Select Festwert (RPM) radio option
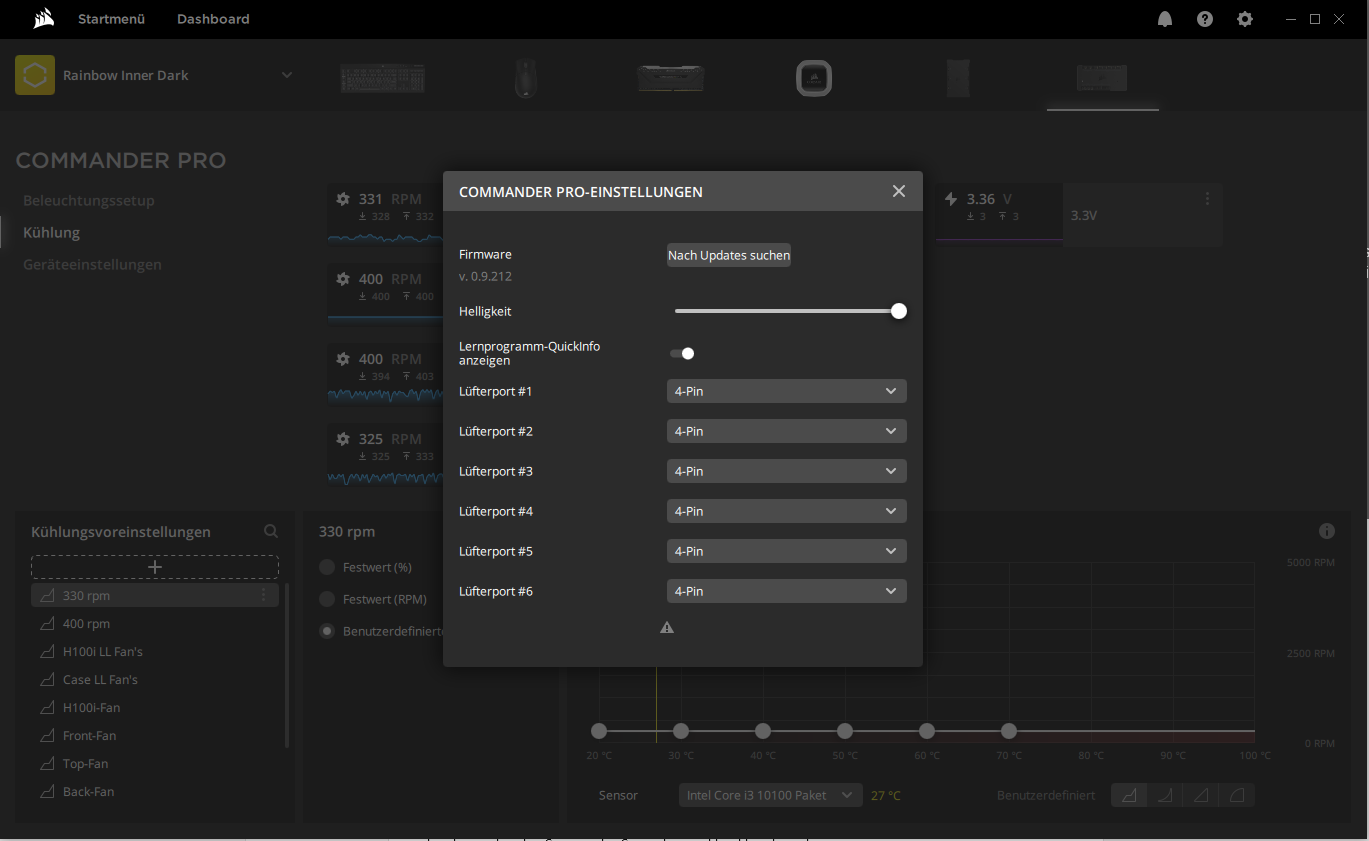 [x=327, y=599]
